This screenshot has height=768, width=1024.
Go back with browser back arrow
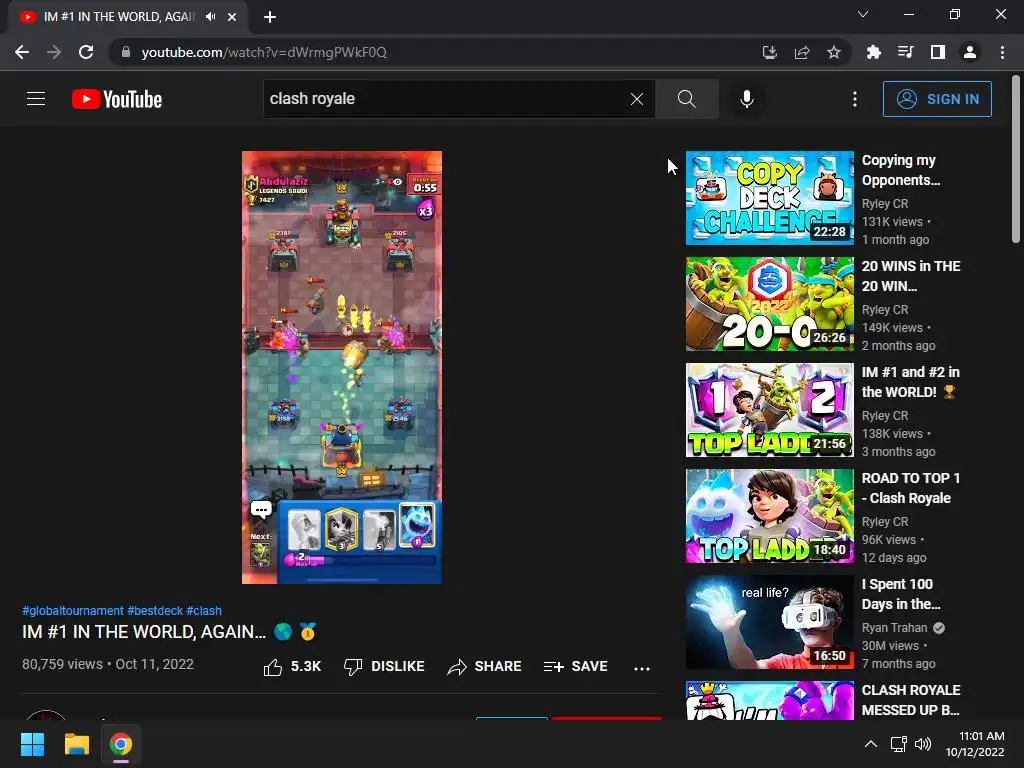point(22,52)
